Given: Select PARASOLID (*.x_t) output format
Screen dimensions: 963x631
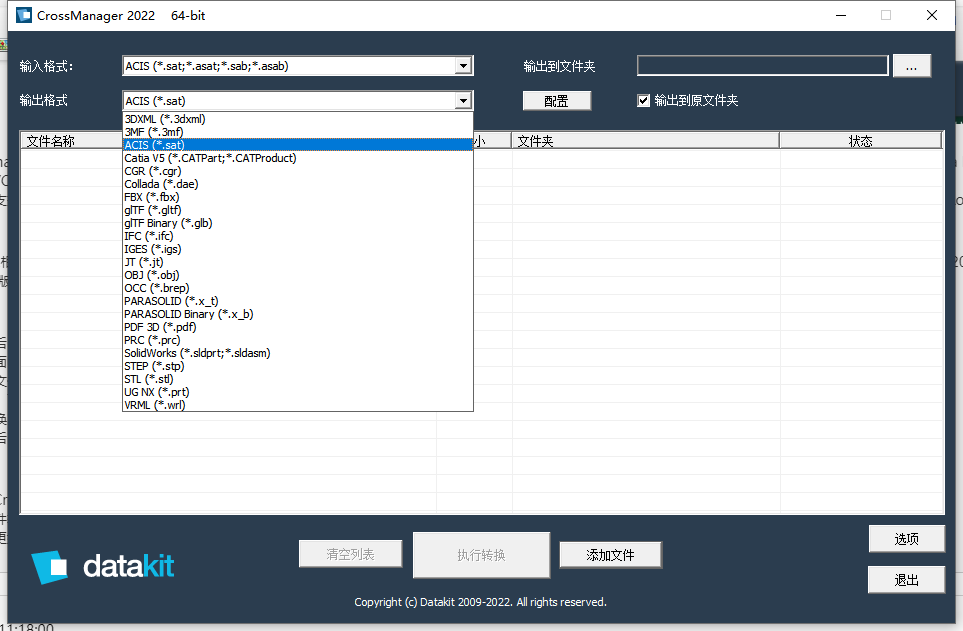Looking at the screenshot, I should [298, 301].
